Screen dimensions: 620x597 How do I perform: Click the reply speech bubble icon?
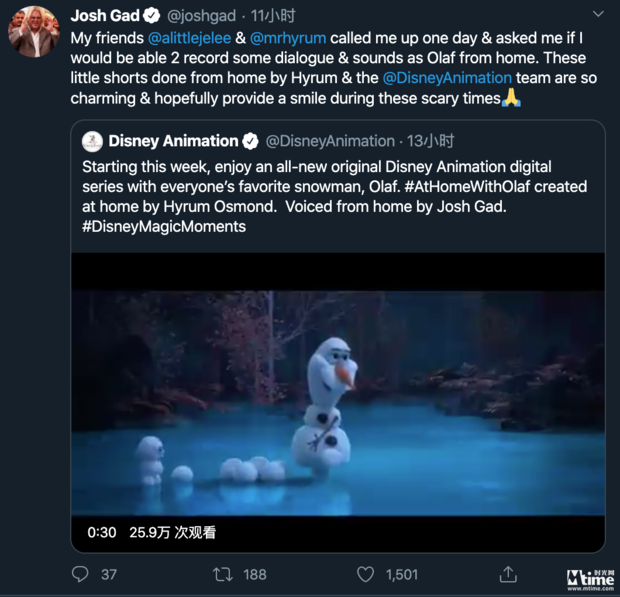[x=81, y=573]
